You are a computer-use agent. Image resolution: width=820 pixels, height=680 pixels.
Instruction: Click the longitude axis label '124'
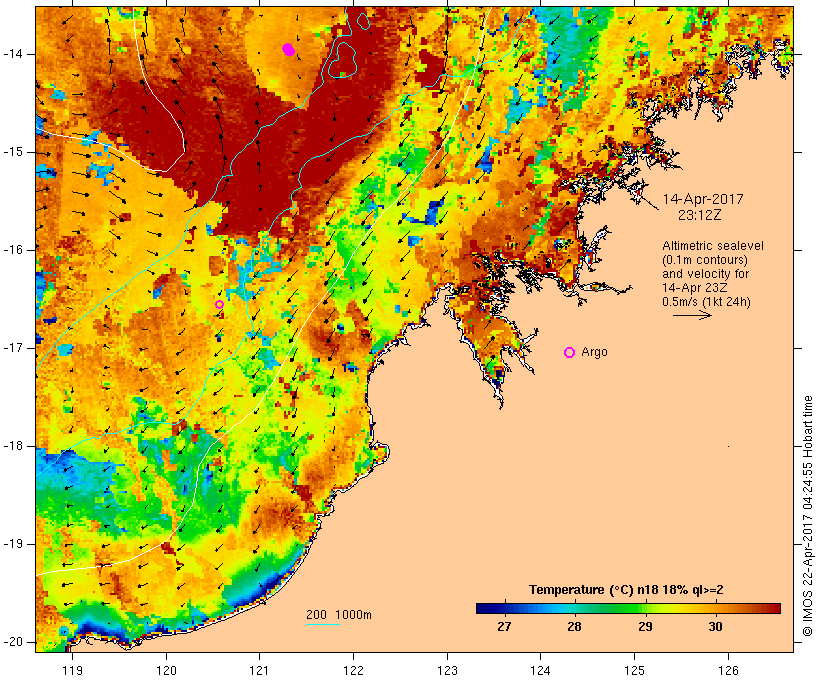(540, 670)
